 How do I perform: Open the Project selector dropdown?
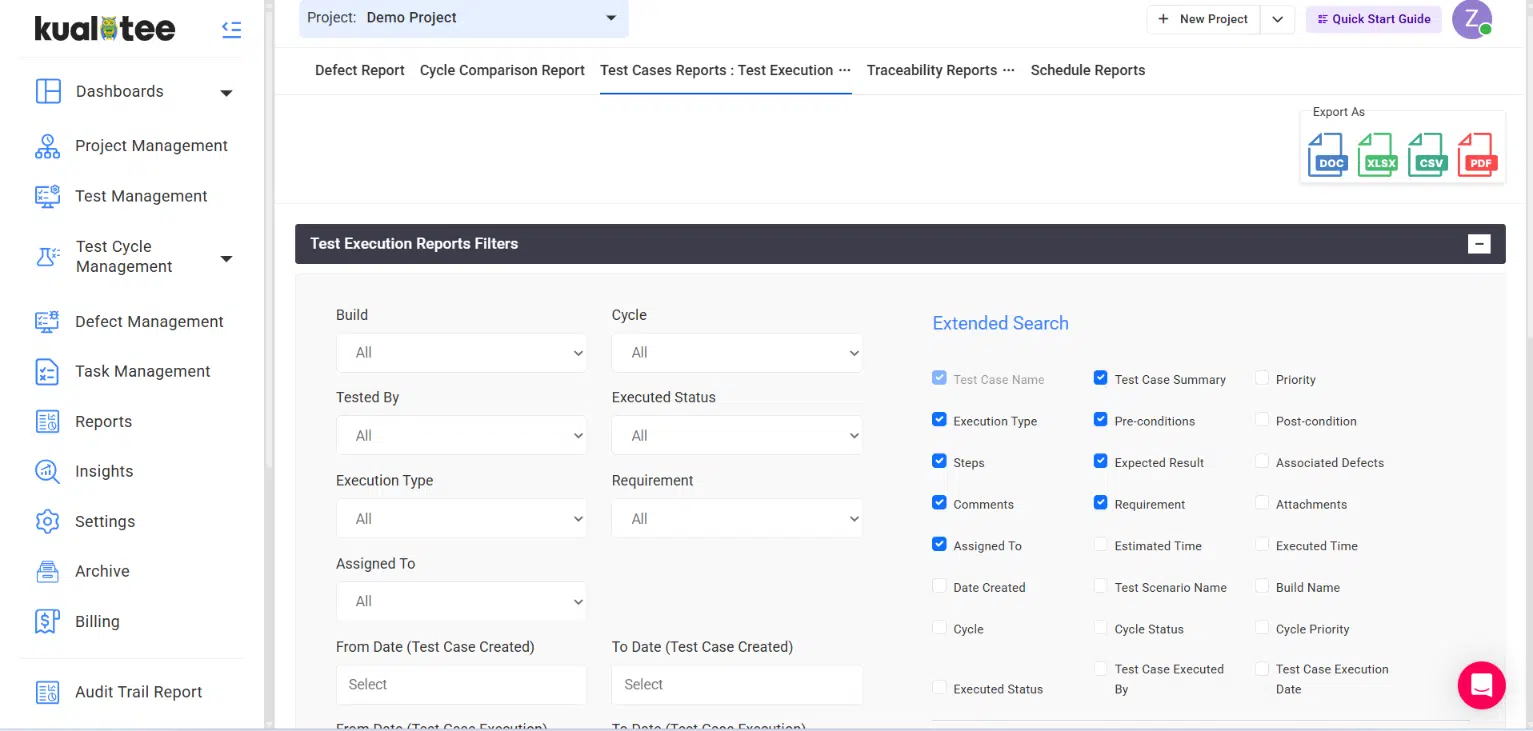click(x=464, y=18)
